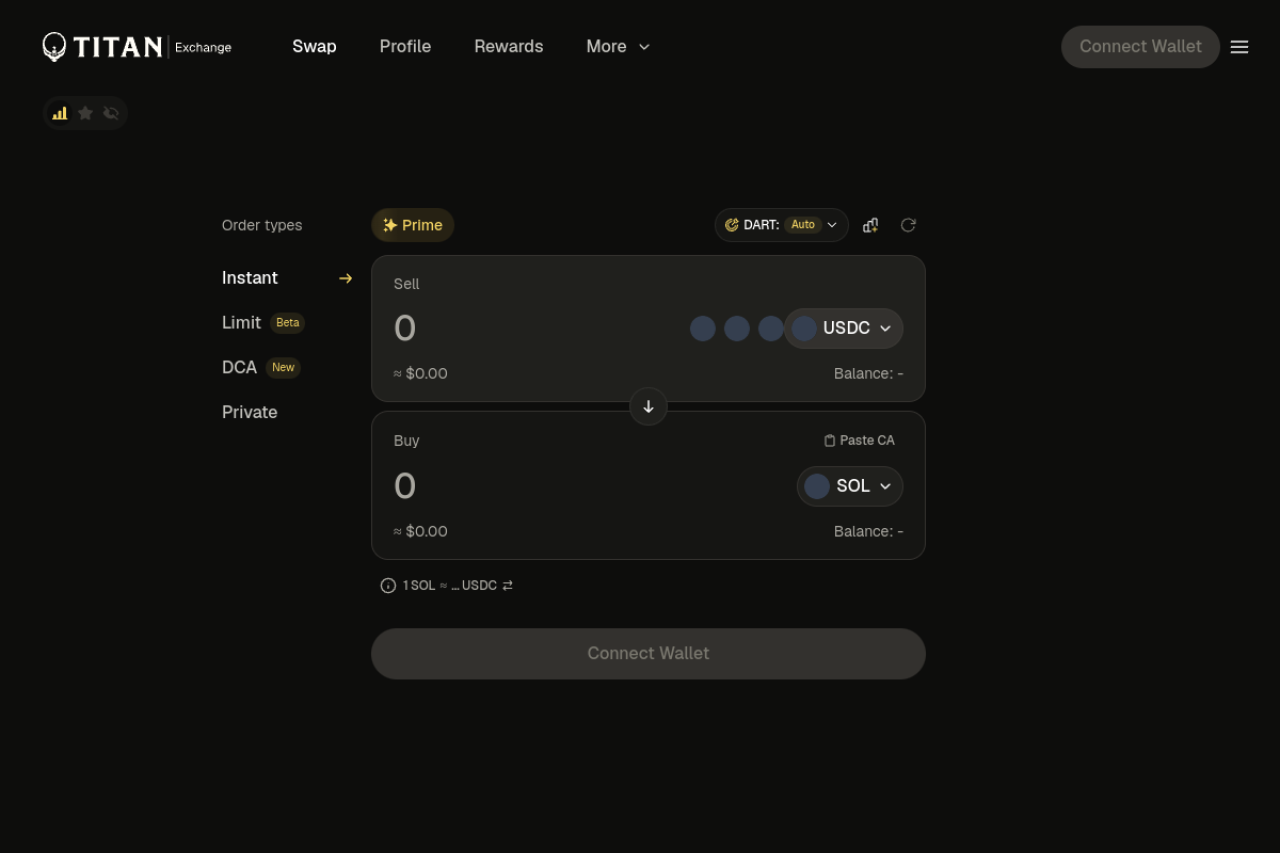Click the Buy amount input field
Screen dimensions: 1280x853
pyautogui.click(x=590, y=486)
